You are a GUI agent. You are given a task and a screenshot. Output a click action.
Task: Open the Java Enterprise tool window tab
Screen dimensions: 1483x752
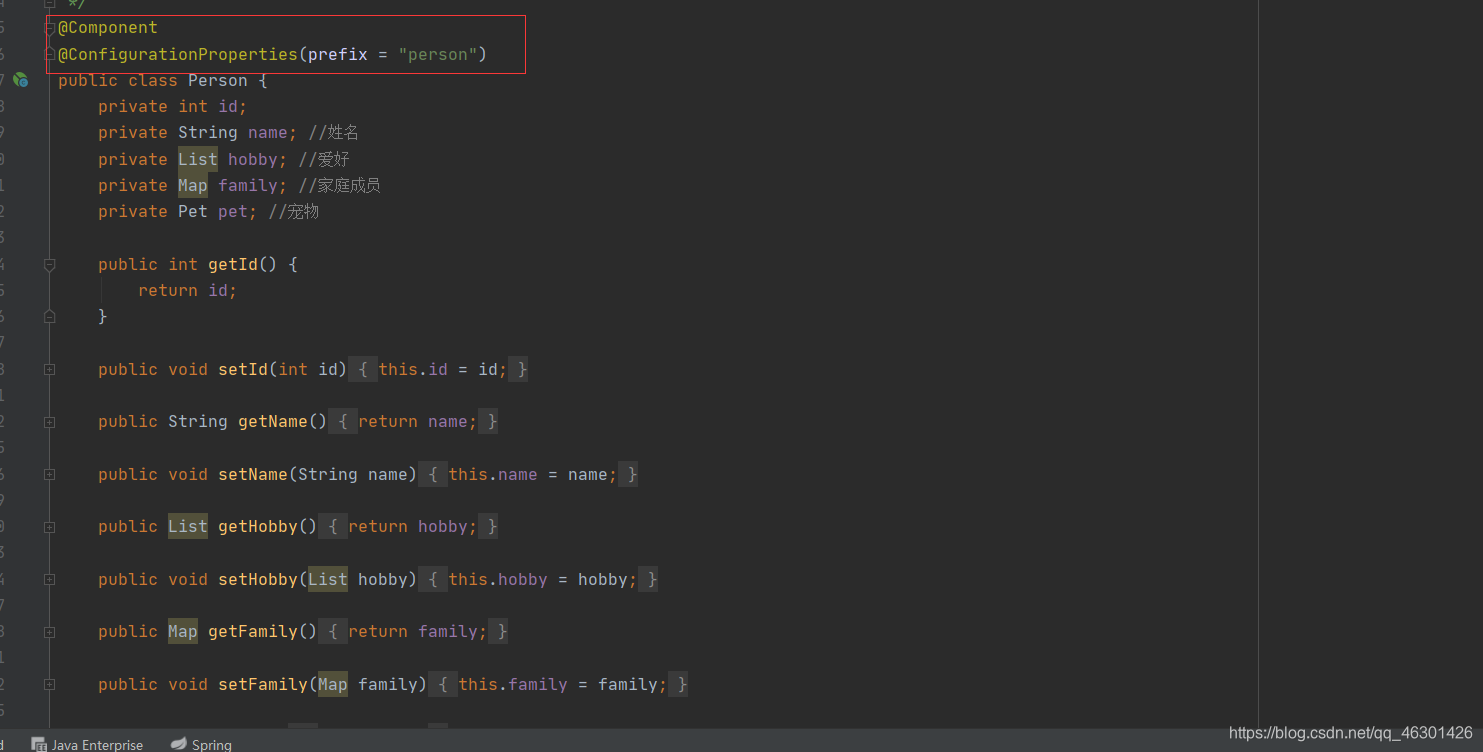[x=88, y=744]
